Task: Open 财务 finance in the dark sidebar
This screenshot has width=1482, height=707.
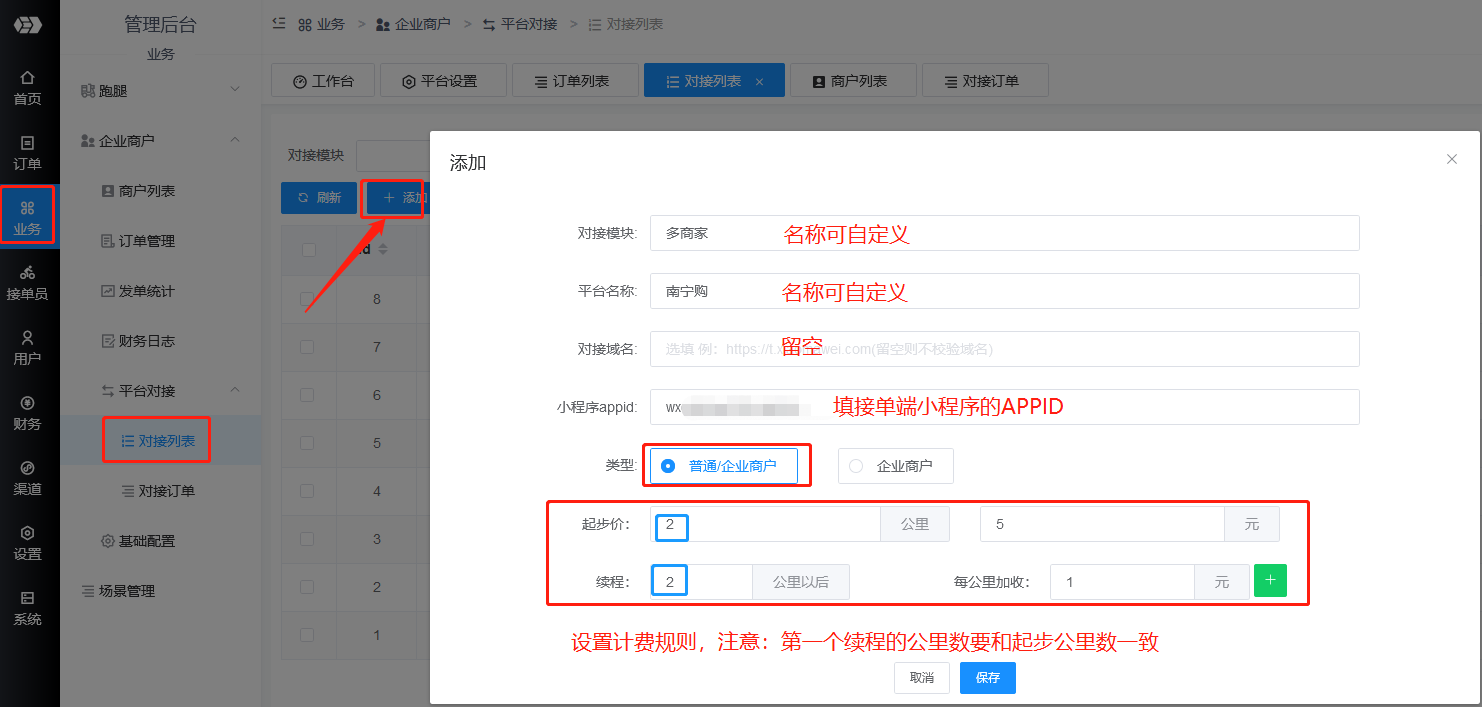Action: pos(28,413)
